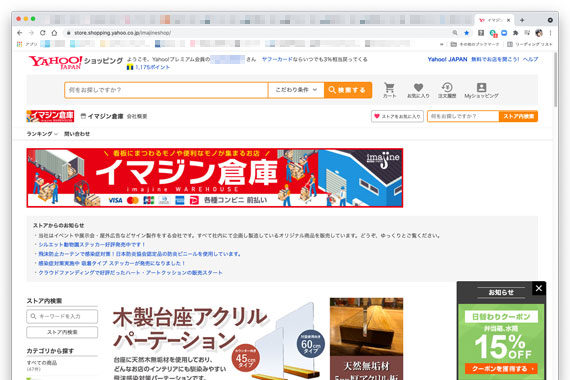570x380 pixels.
Task: Click the クーポンを獲得する coupon button
Action: pyautogui.click(x=501, y=369)
